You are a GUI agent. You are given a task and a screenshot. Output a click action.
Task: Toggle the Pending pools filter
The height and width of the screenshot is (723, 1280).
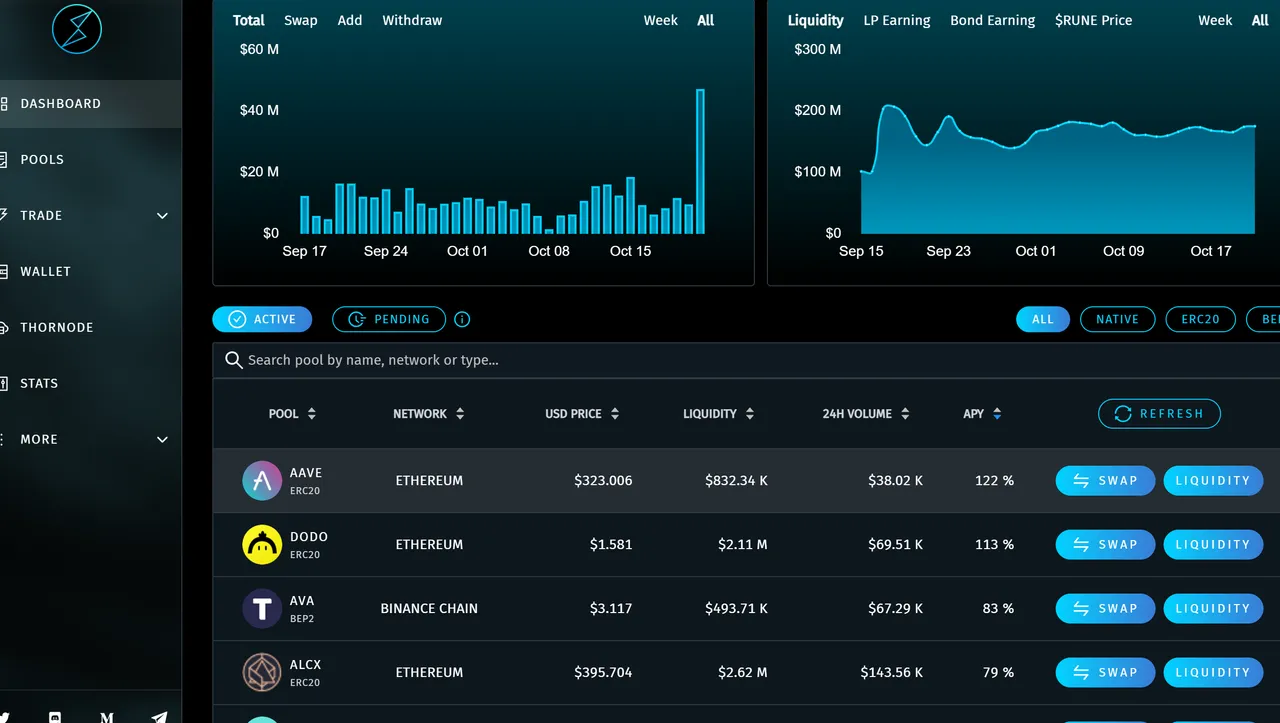click(x=389, y=320)
